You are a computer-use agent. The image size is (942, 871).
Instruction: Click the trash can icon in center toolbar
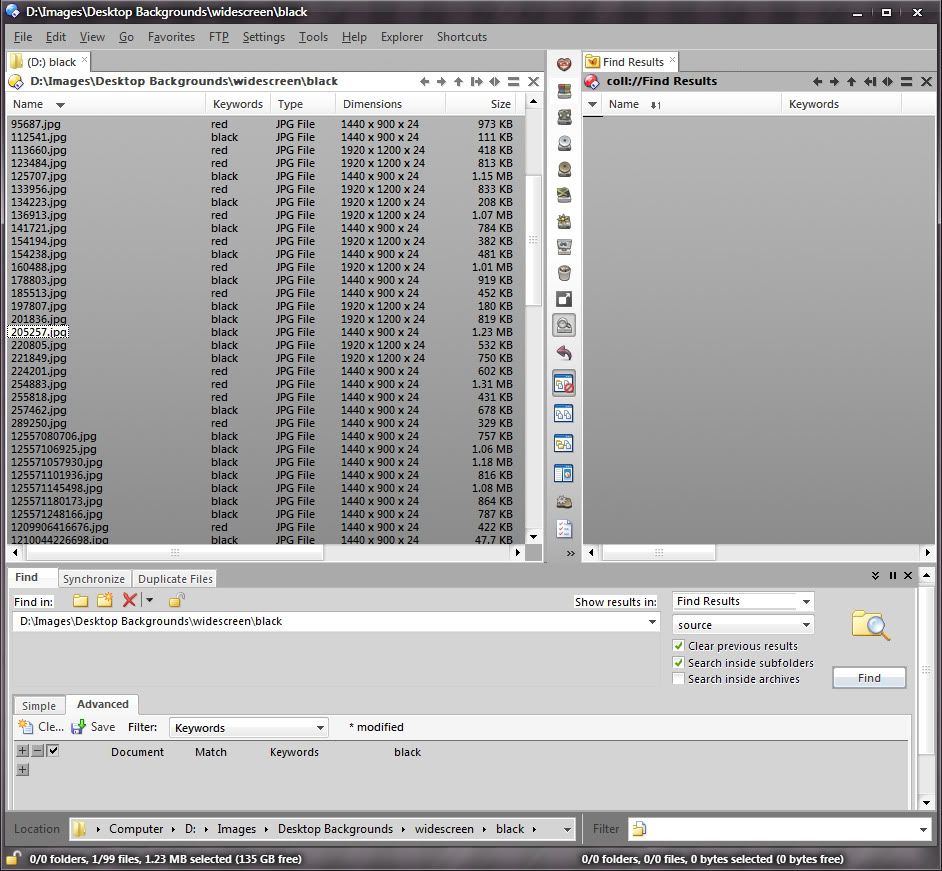click(564, 273)
